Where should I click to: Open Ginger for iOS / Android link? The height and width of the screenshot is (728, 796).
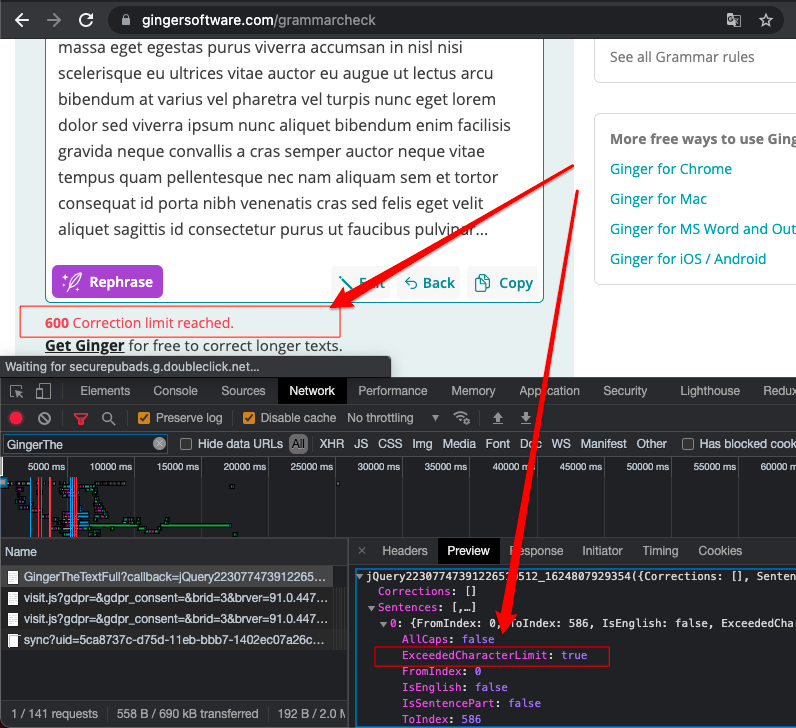688,259
